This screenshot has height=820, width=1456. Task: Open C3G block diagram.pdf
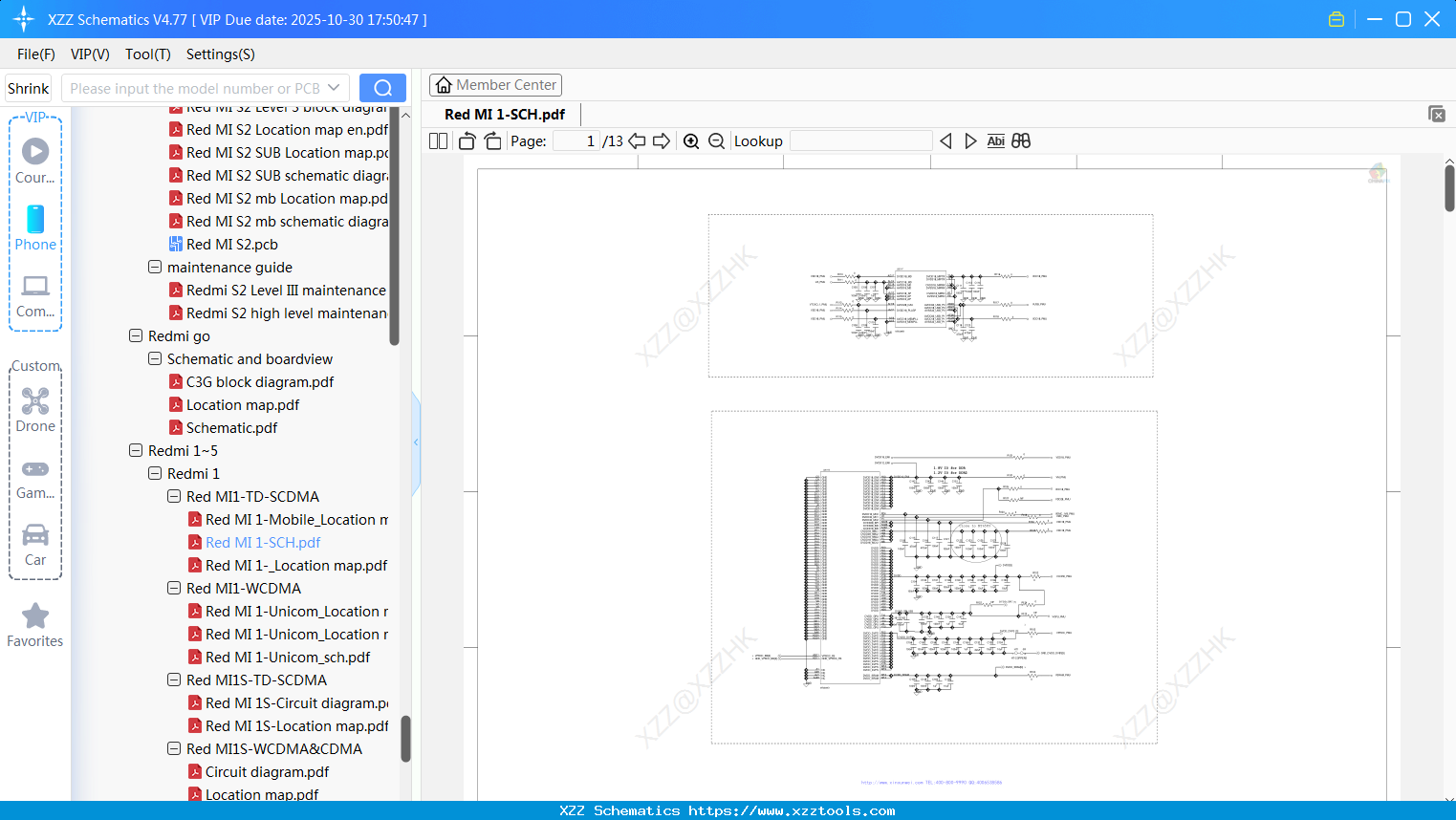pyautogui.click(x=260, y=382)
